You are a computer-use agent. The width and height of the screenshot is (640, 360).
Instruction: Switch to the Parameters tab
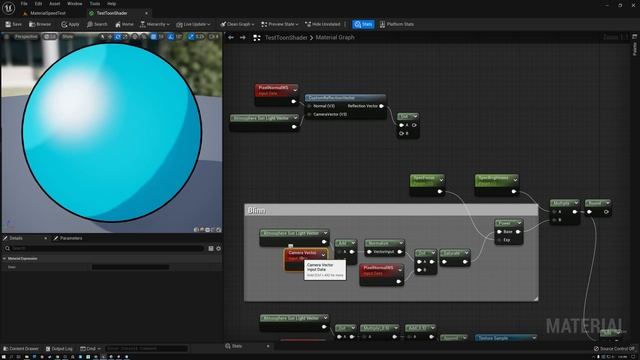tap(68, 238)
